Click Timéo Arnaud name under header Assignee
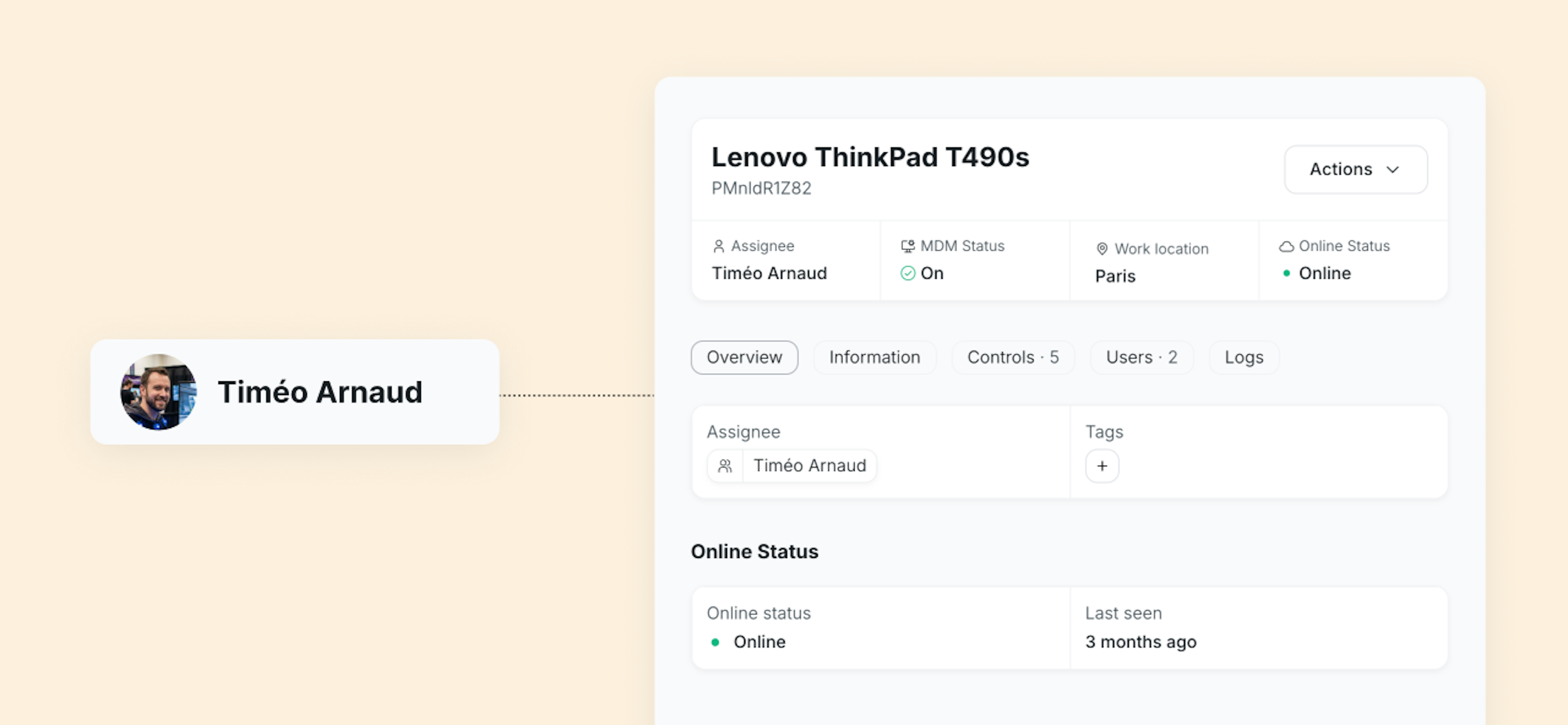This screenshot has height=725, width=1568. (769, 274)
